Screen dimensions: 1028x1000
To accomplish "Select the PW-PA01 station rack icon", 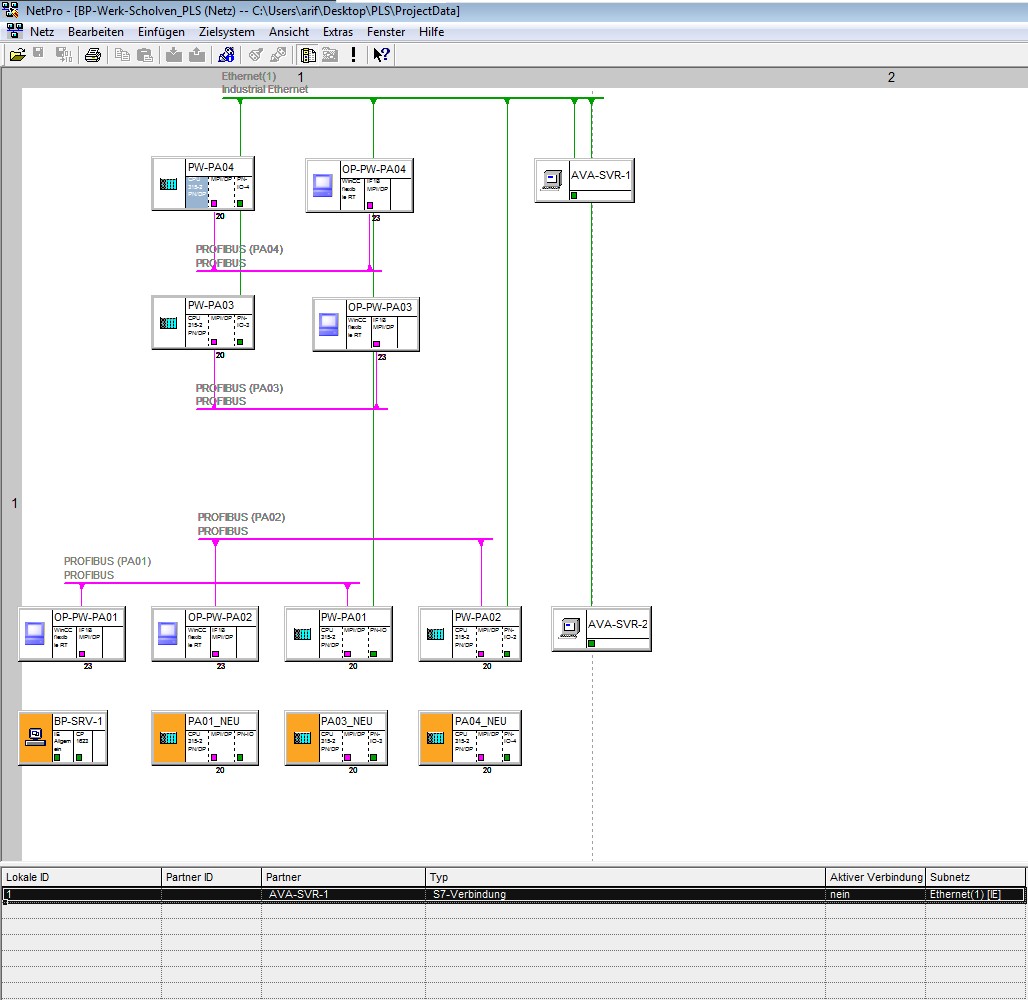I will coord(302,634).
